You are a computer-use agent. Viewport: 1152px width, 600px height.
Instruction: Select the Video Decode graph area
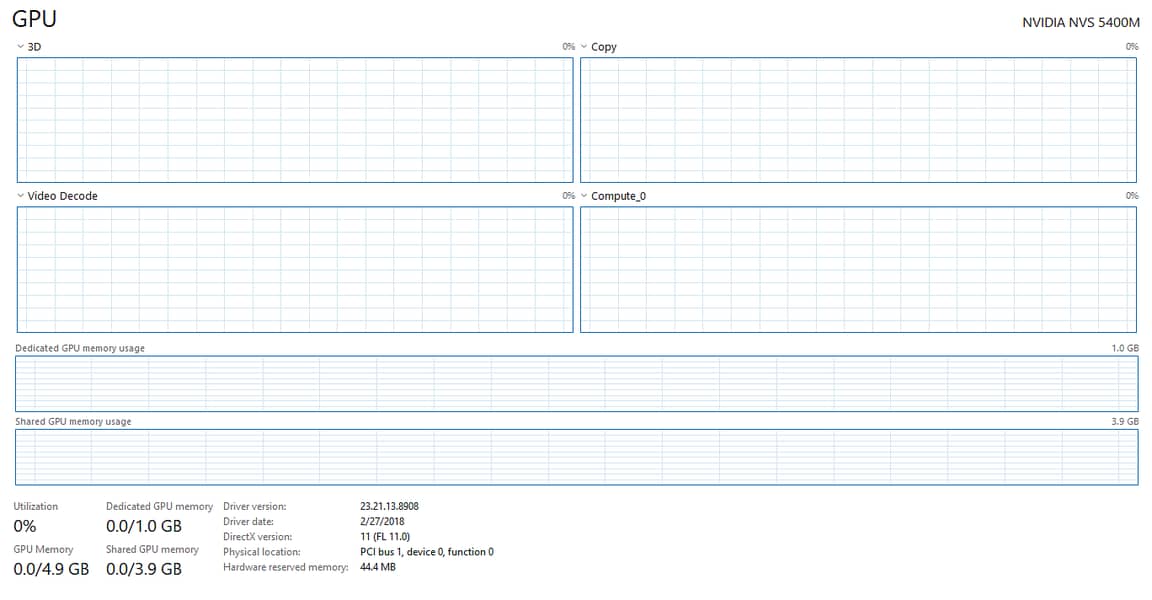[x=295, y=269]
